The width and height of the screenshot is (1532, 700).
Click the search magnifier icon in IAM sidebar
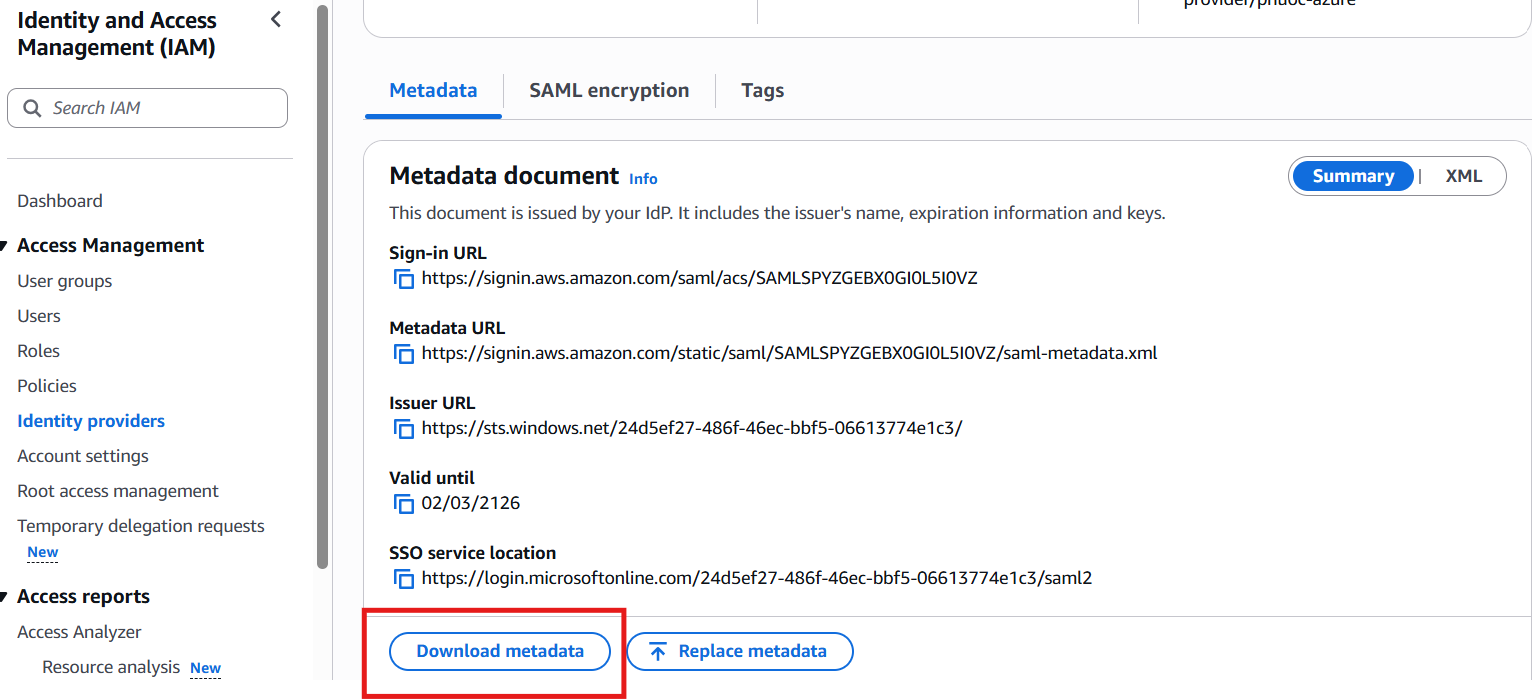[x=33, y=108]
